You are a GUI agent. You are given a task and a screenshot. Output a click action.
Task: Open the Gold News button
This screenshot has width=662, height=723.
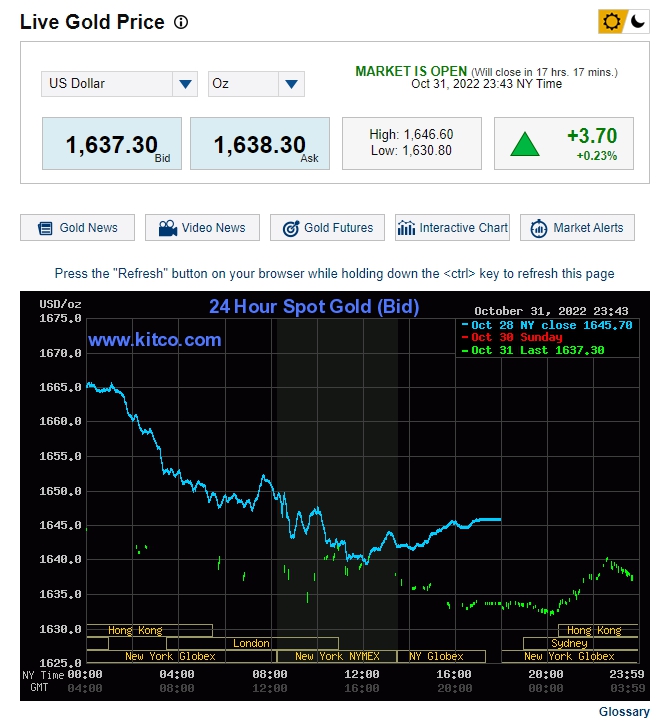coord(77,227)
